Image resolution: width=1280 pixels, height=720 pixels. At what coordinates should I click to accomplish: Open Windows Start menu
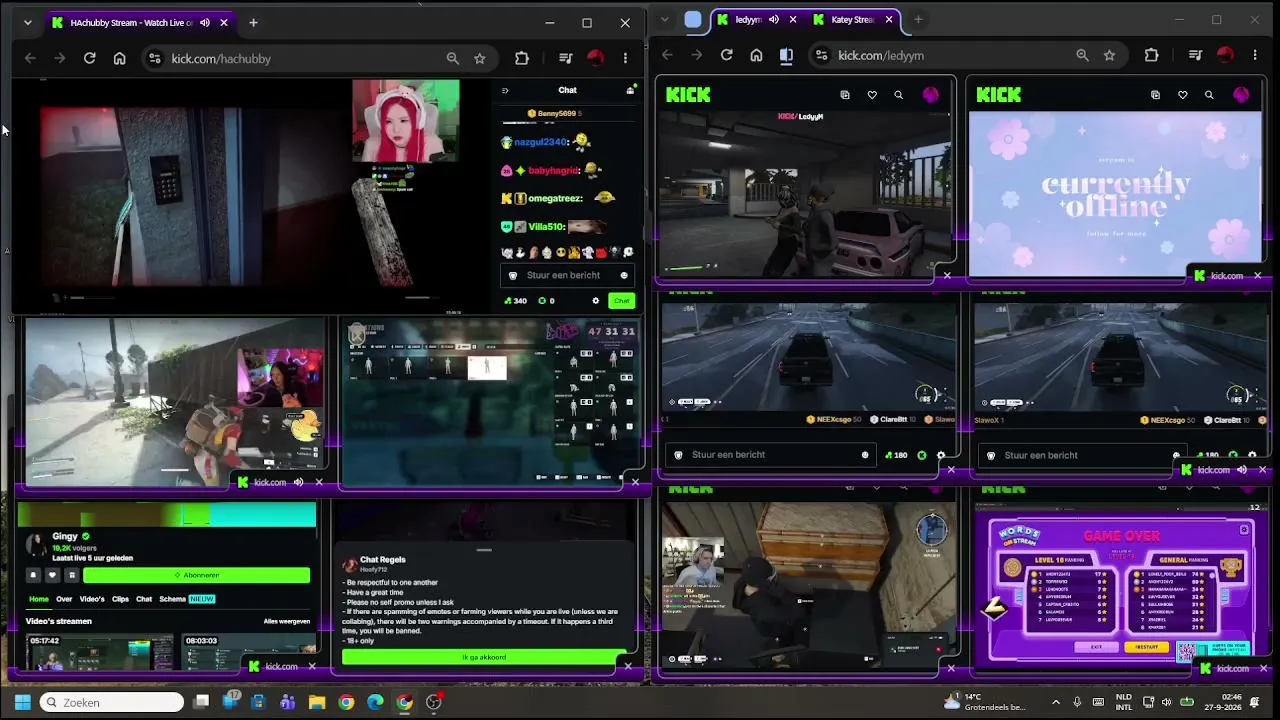pyautogui.click(x=22, y=702)
